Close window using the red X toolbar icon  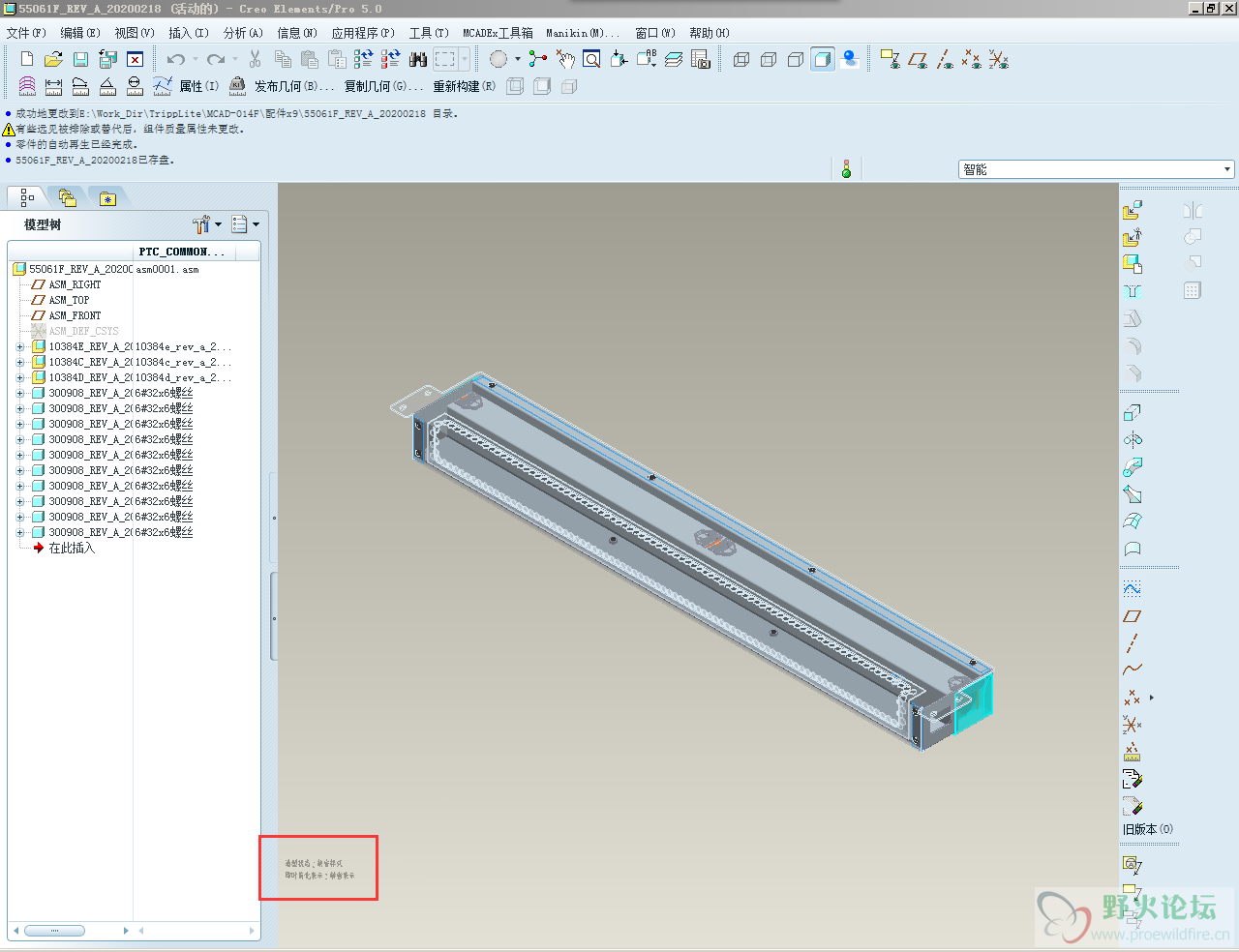click(x=136, y=59)
